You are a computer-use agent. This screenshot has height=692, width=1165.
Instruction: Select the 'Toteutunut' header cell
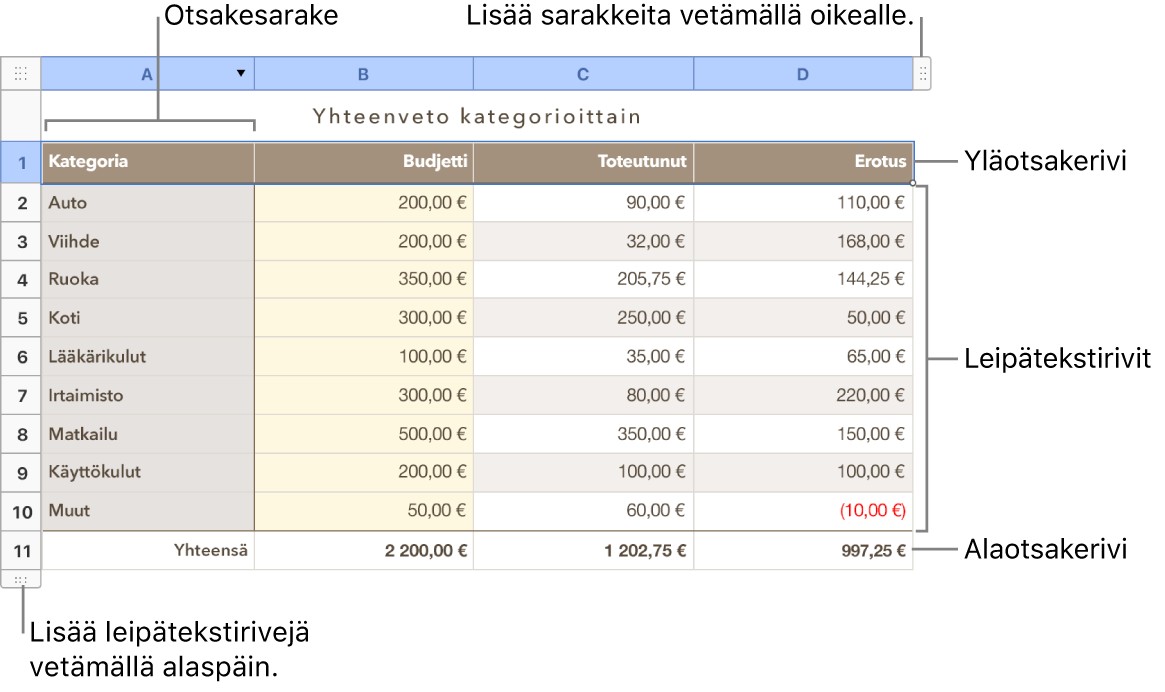pos(583,162)
